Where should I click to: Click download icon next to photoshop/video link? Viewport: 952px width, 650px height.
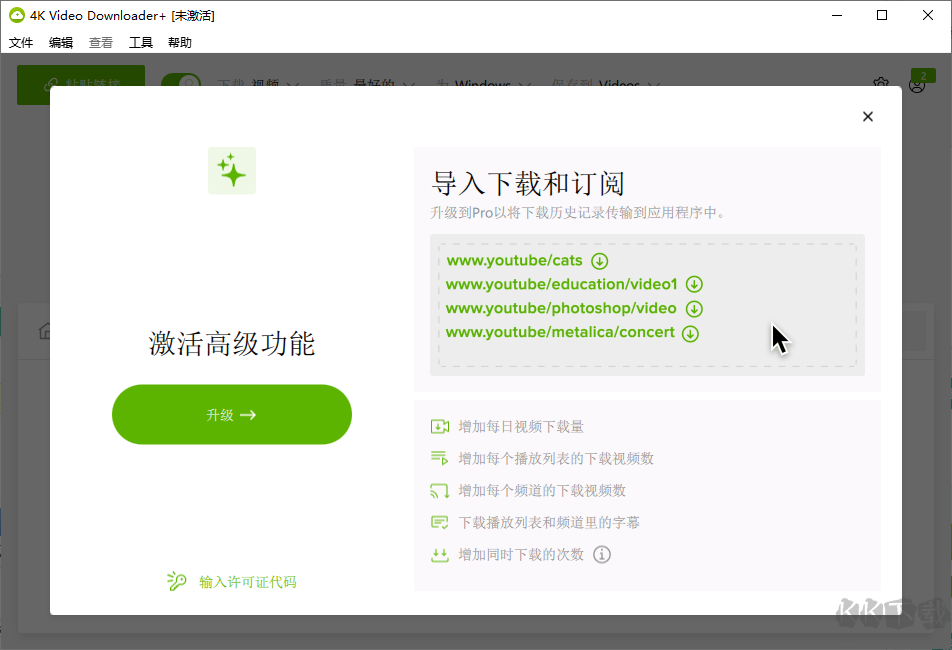coord(695,309)
